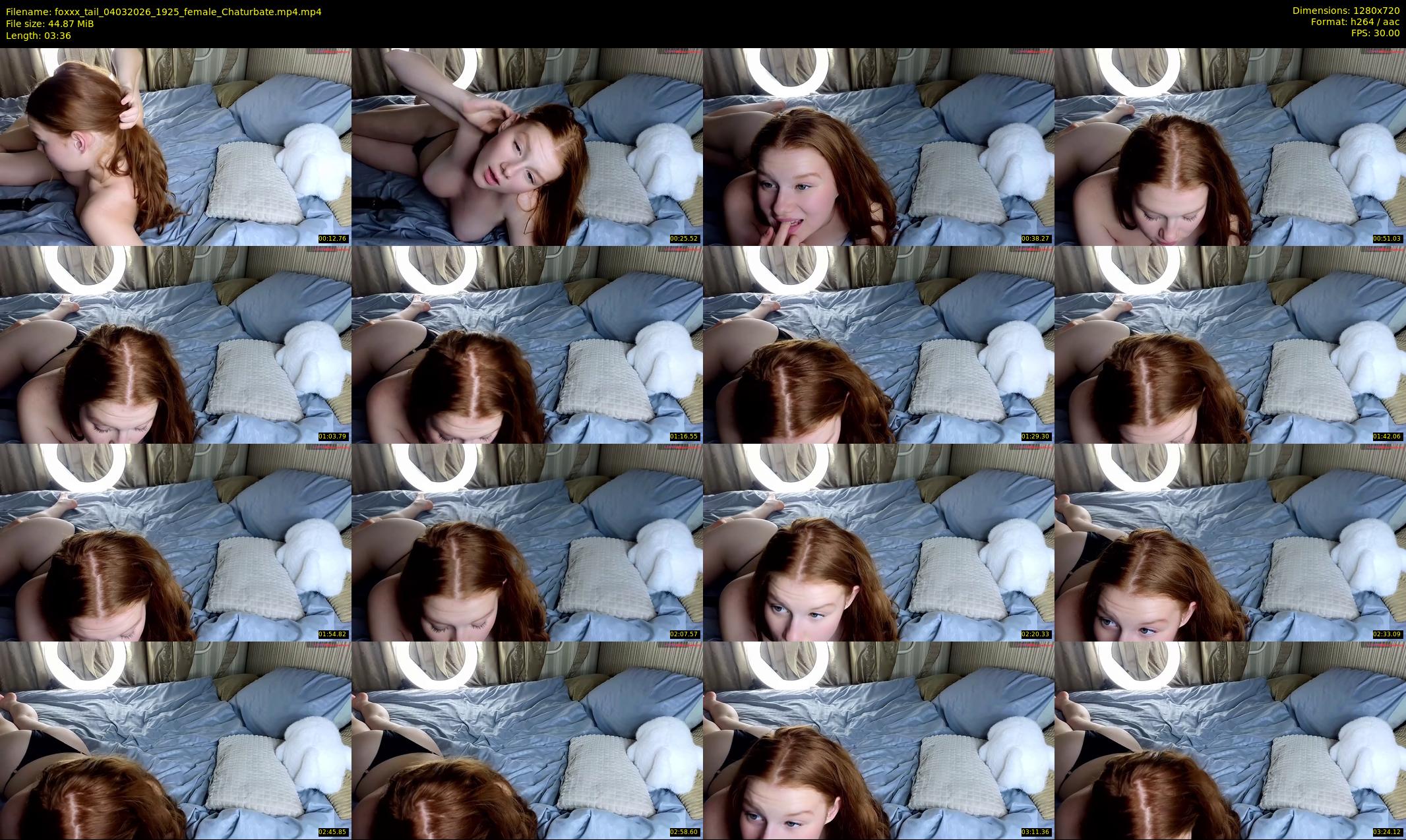The height and width of the screenshot is (840, 1406).
Task: Select the frame with timestamp 00:38.27
Action: tap(878, 146)
